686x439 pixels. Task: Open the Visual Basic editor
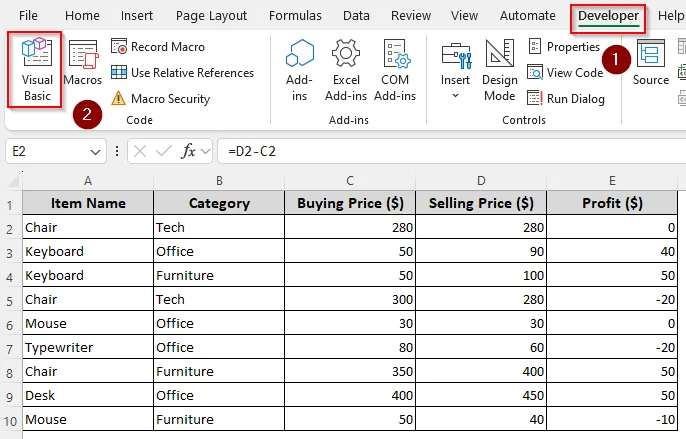pos(37,69)
